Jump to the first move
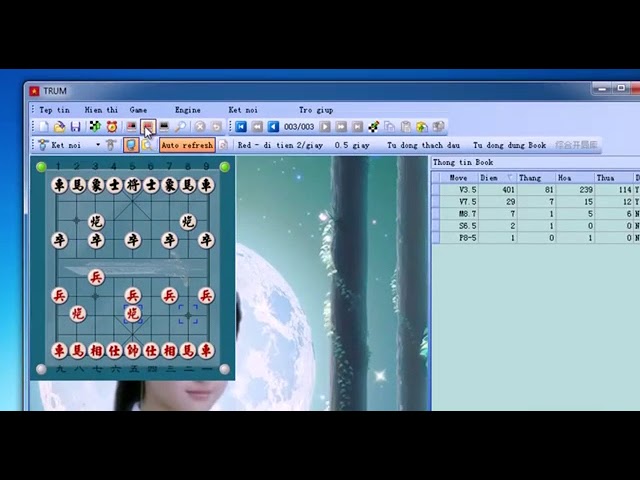The width and height of the screenshot is (640, 480). coord(241,127)
